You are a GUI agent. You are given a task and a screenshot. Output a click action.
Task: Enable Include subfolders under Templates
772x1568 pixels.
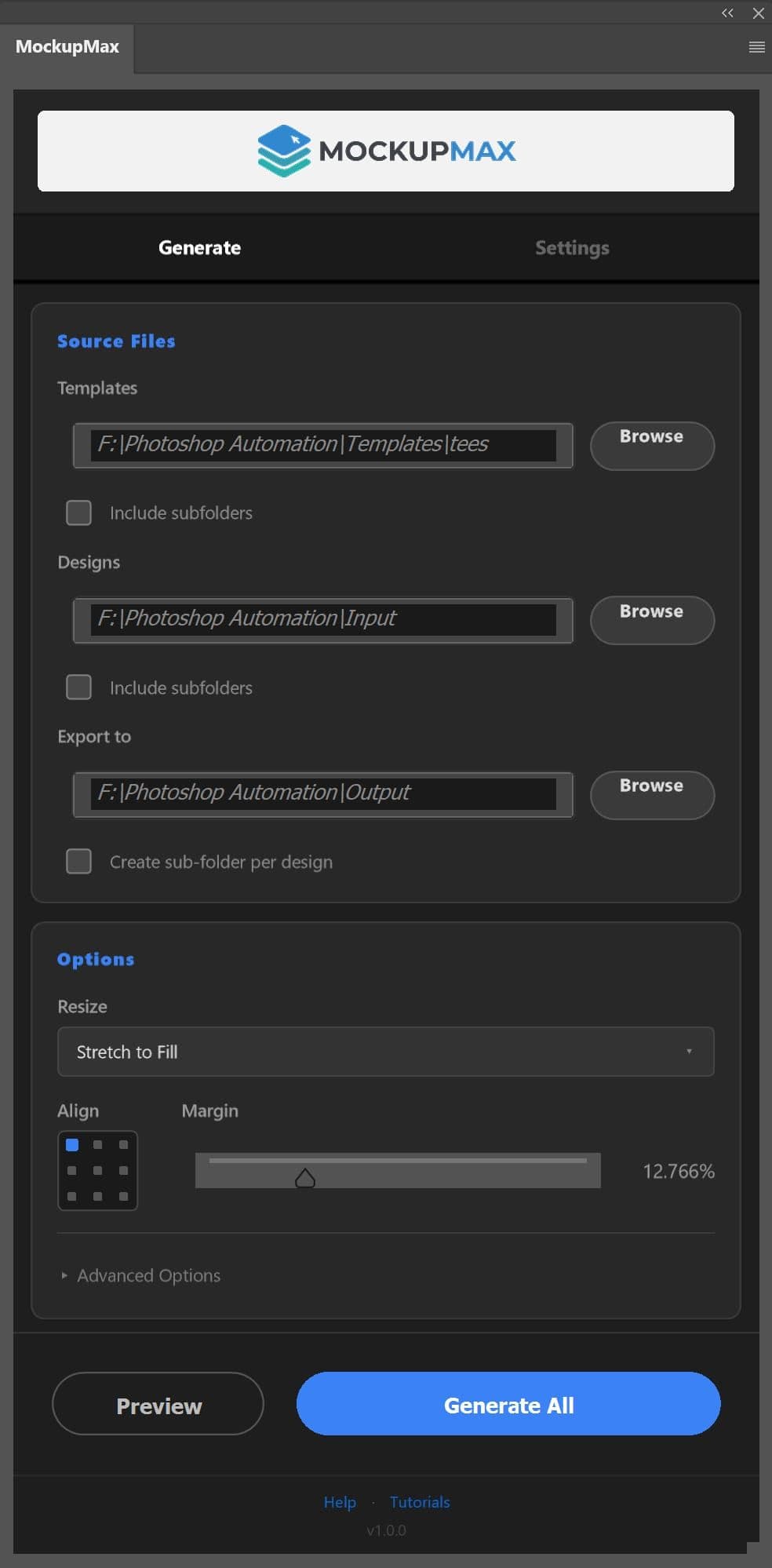(78, 512)
